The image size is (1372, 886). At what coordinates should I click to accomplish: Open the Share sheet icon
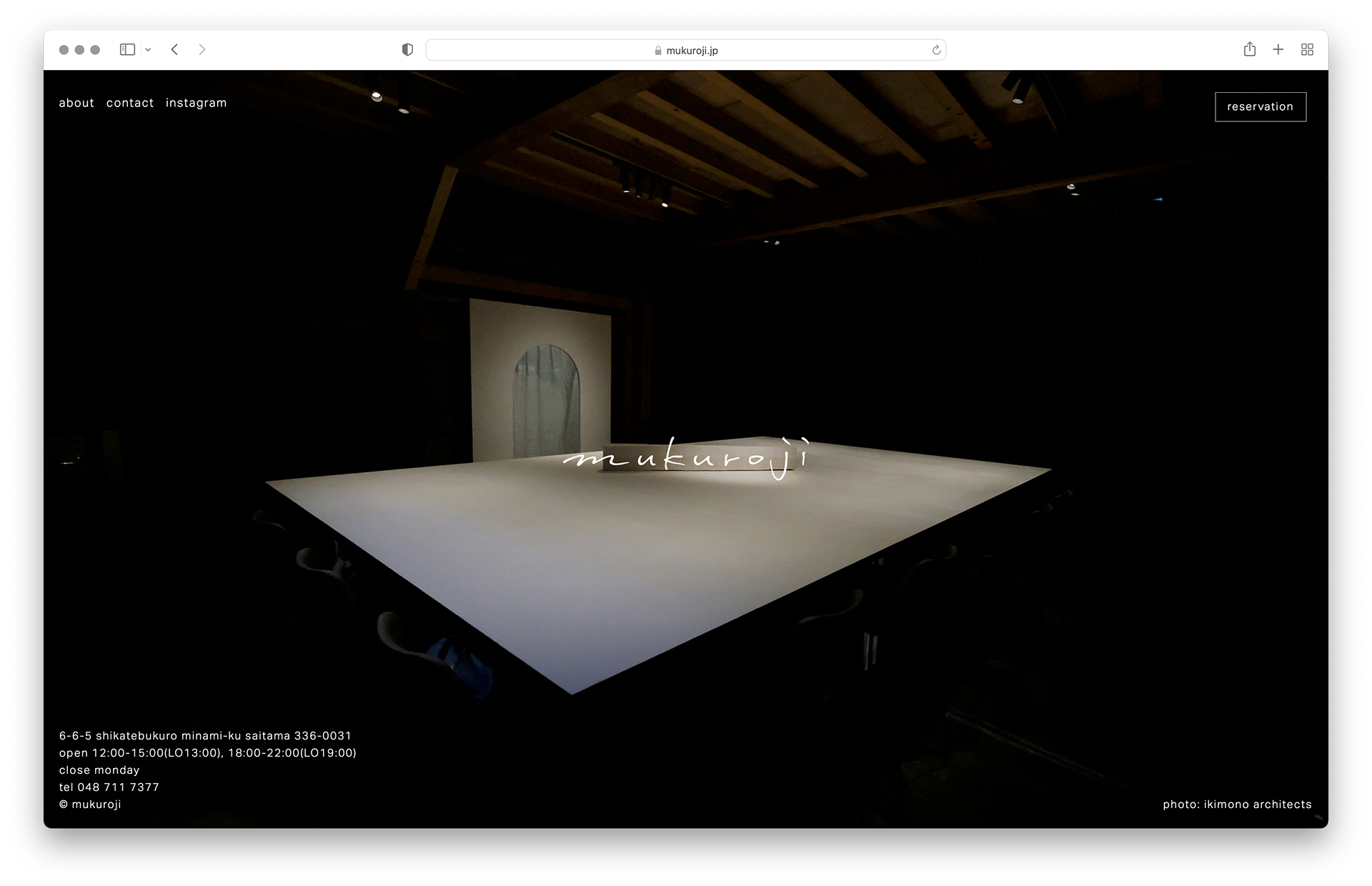tap(1249, 49)
